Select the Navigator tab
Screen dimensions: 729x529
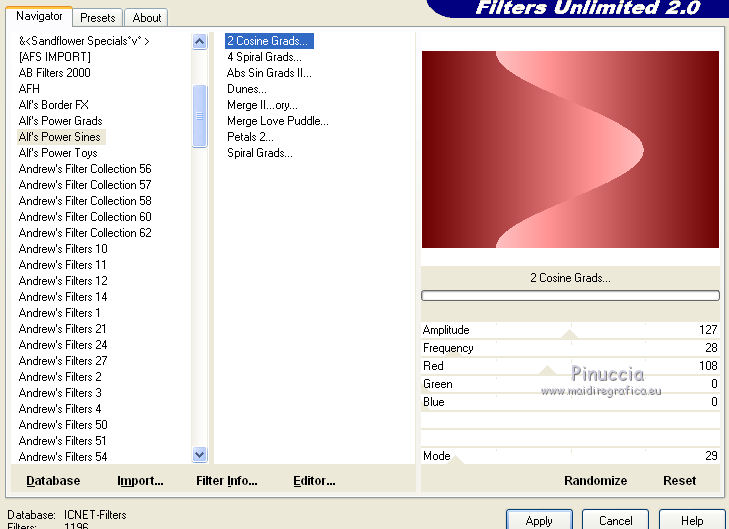pyautogui.click(x=39, y=16)
